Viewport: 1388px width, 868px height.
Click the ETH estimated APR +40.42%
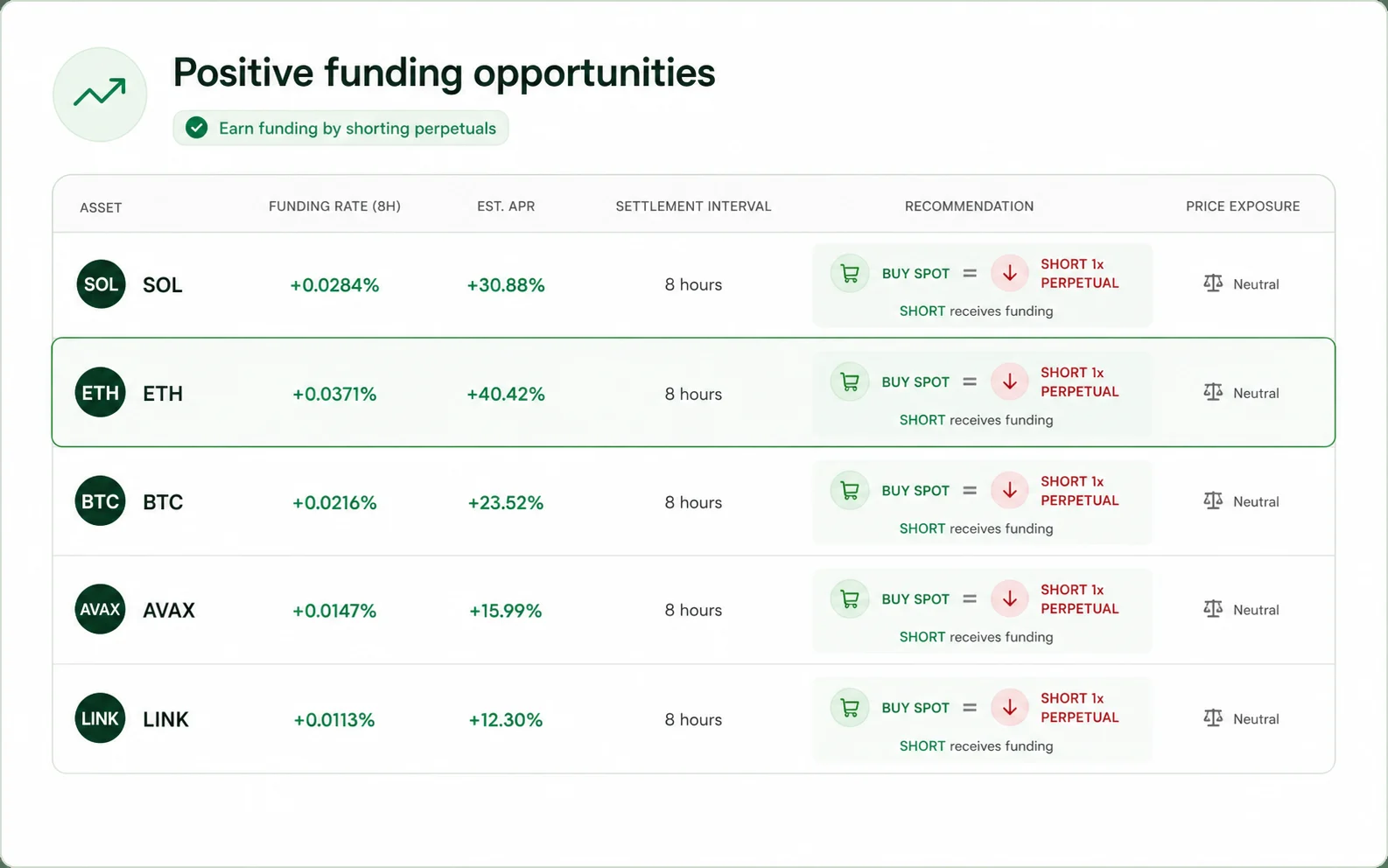pyautogui.click(x=506, y=394)
